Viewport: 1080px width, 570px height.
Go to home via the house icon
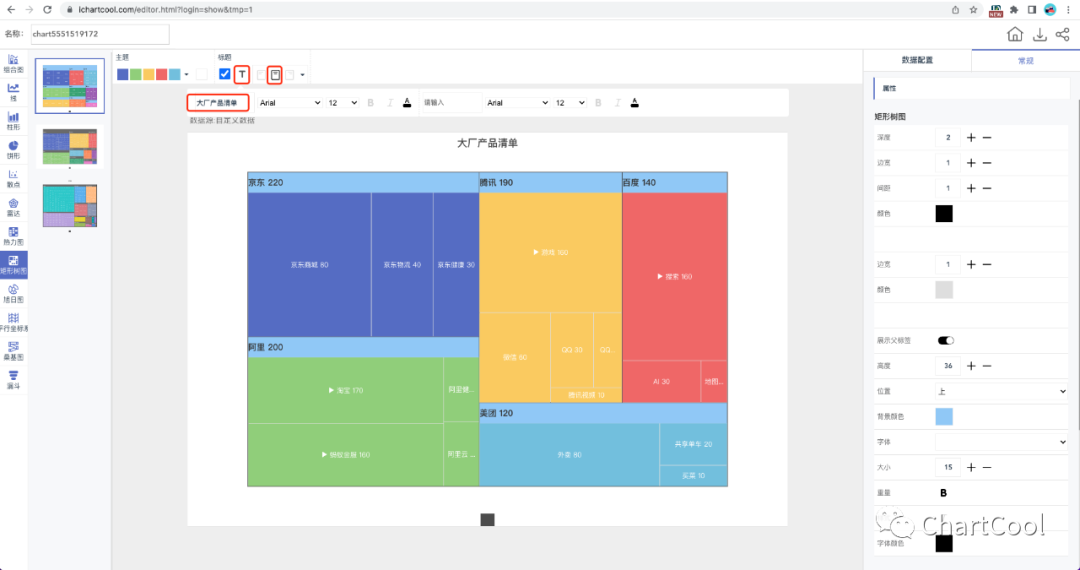click(1014, 34)
